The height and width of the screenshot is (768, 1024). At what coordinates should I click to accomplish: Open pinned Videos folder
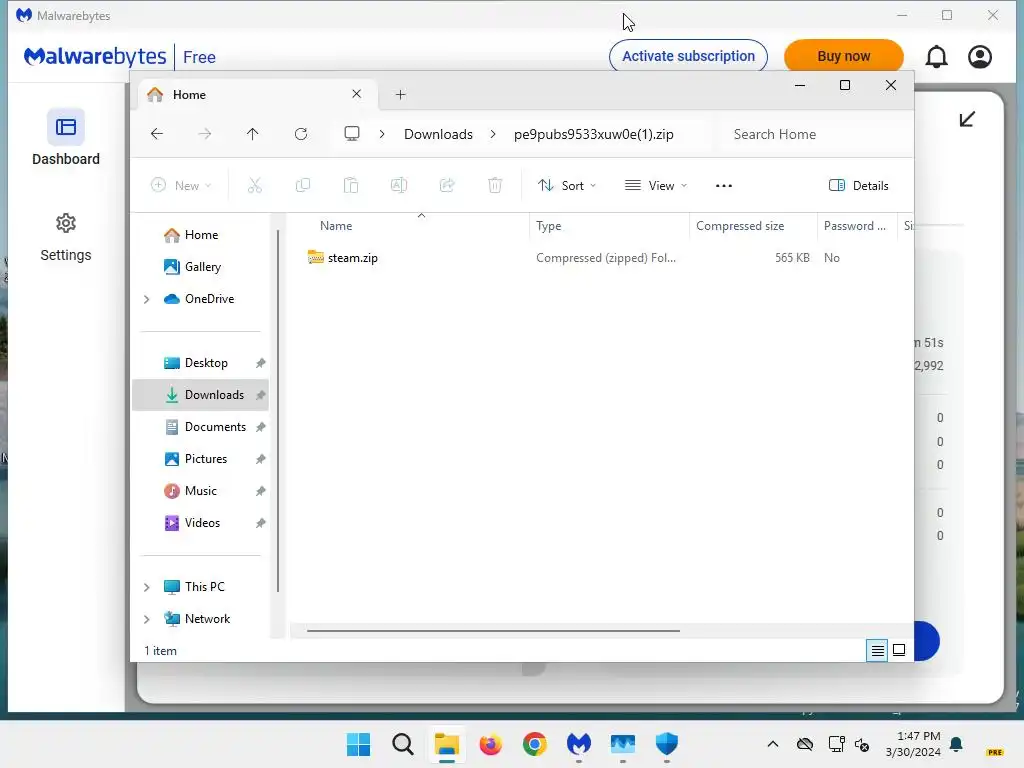coord(202,522)
